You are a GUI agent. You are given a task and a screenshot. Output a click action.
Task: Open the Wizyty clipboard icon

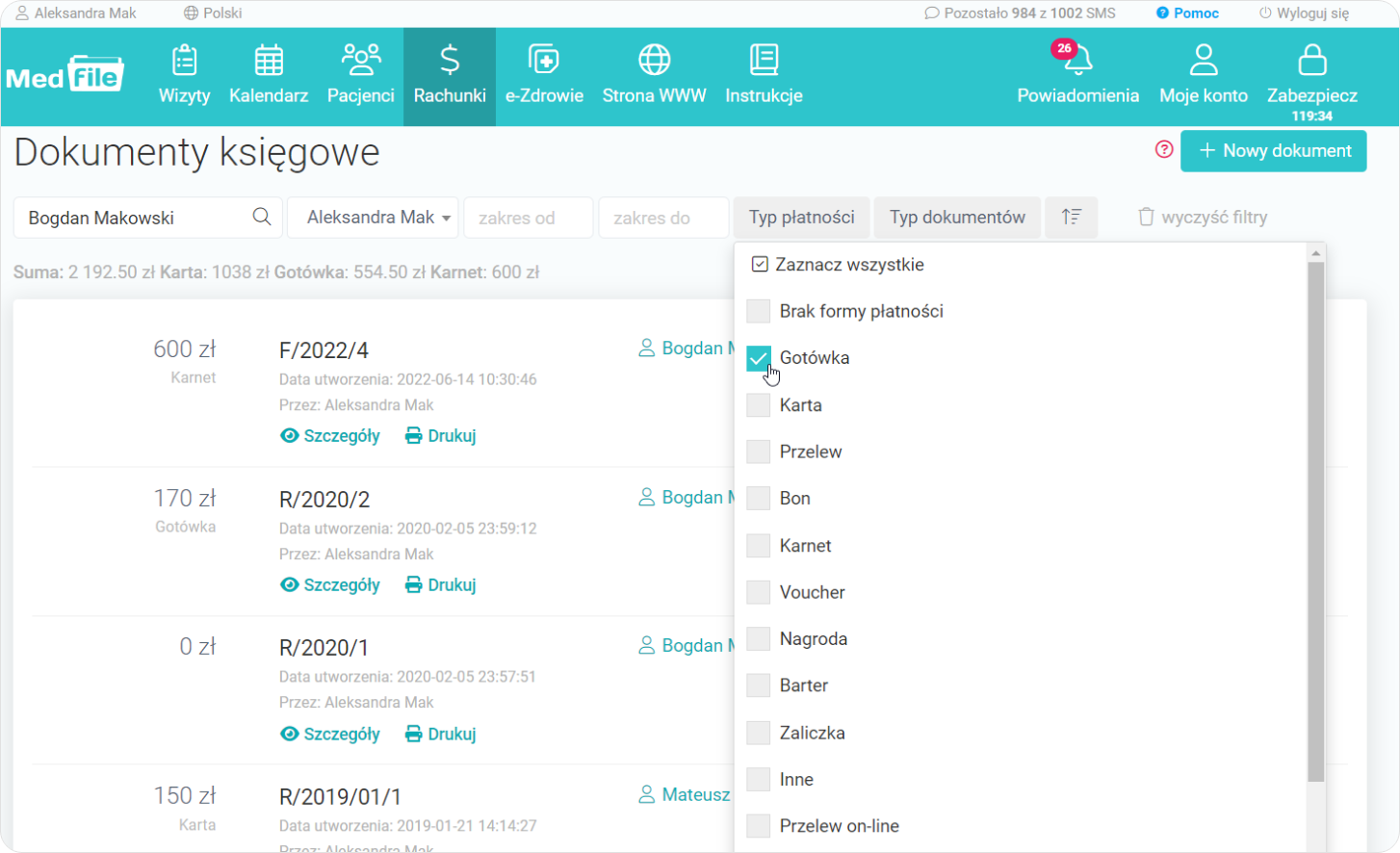[x=184, y=61]
